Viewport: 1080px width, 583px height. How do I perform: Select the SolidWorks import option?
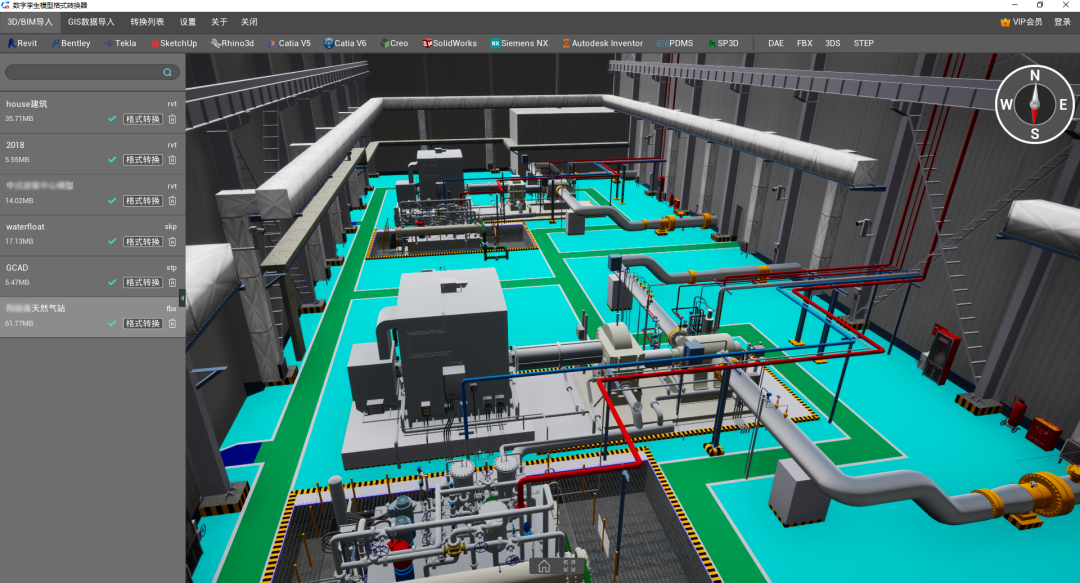click(449, 43)
